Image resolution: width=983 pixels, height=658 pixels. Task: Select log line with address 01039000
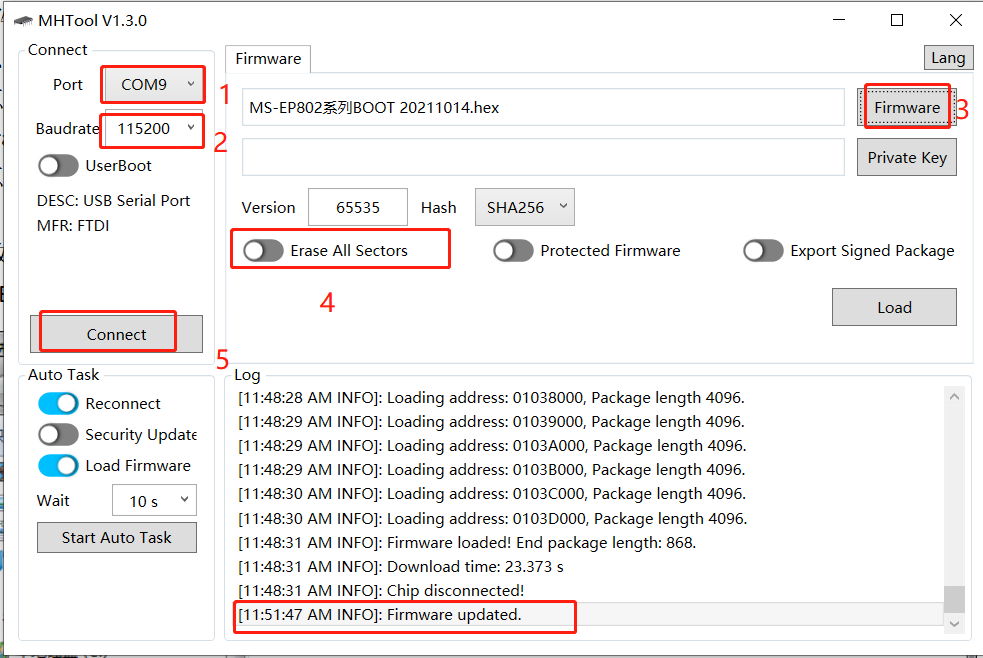[x=589, y=422]
